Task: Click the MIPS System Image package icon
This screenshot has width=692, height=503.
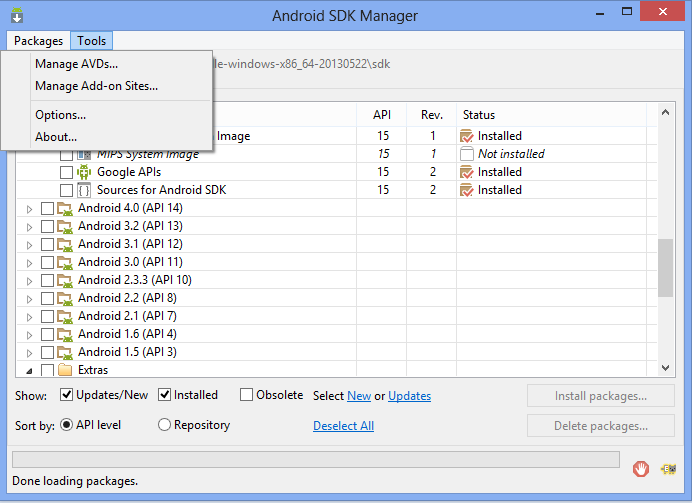Action: click(x=84, y=154)
